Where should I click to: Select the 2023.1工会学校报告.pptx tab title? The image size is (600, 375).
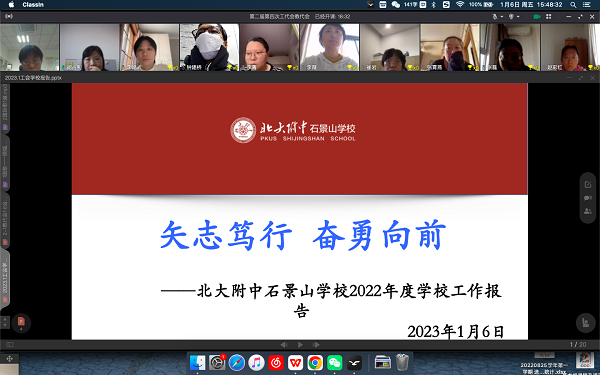(x=33, y=78)
